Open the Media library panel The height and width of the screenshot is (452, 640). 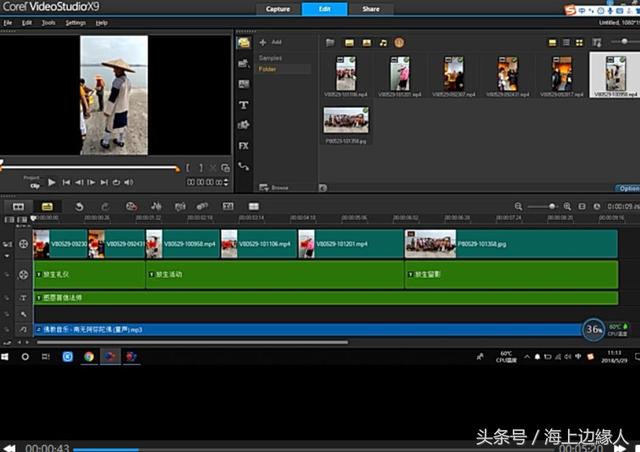click(x=244, y=43)
